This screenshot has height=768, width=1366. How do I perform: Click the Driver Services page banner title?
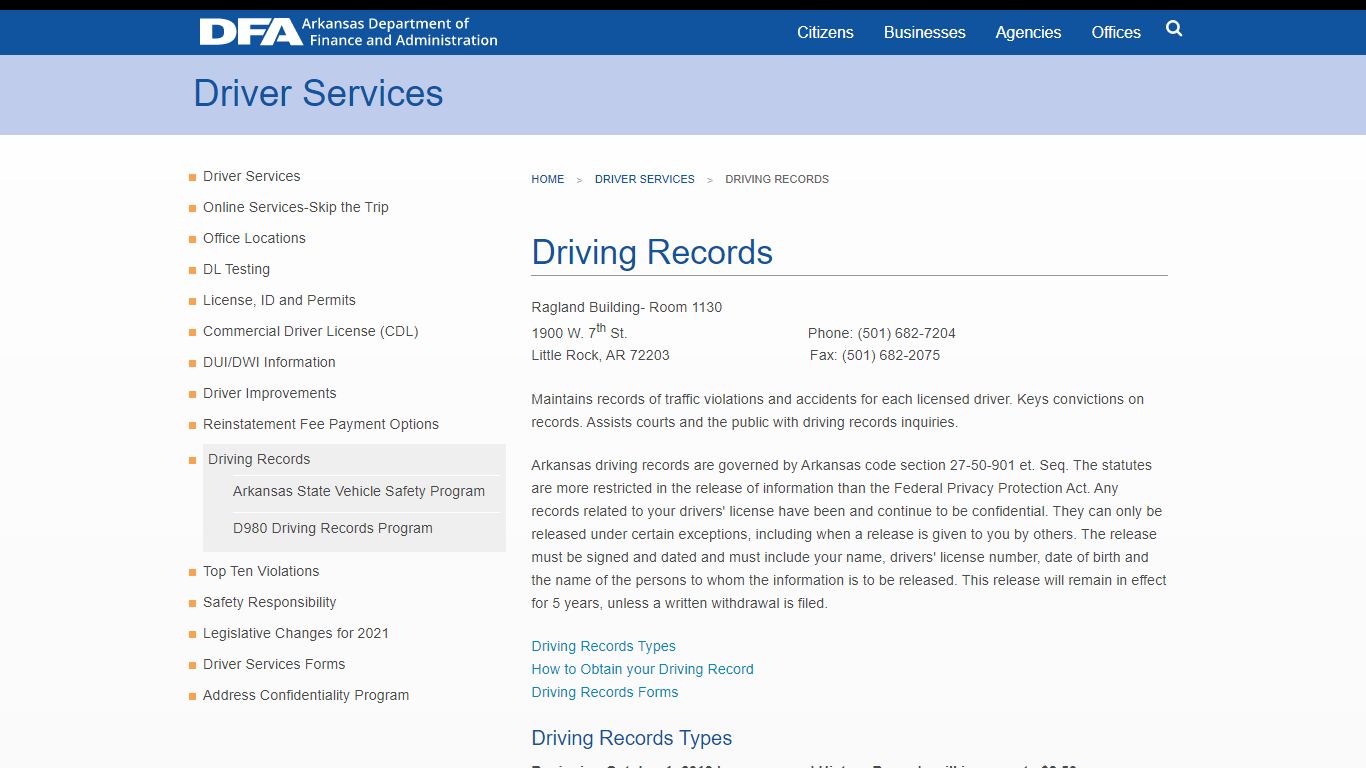point(318,93)
